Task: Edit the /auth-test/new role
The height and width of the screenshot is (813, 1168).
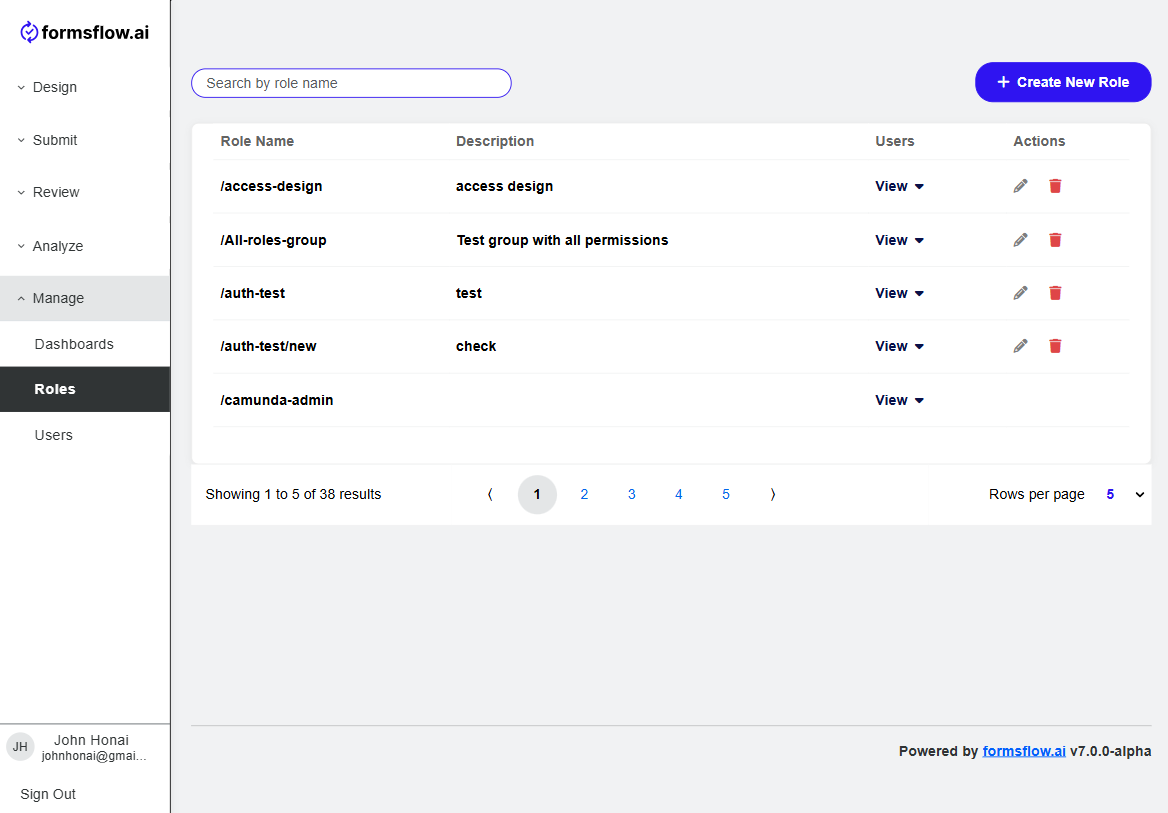Action: [1021, 346]
